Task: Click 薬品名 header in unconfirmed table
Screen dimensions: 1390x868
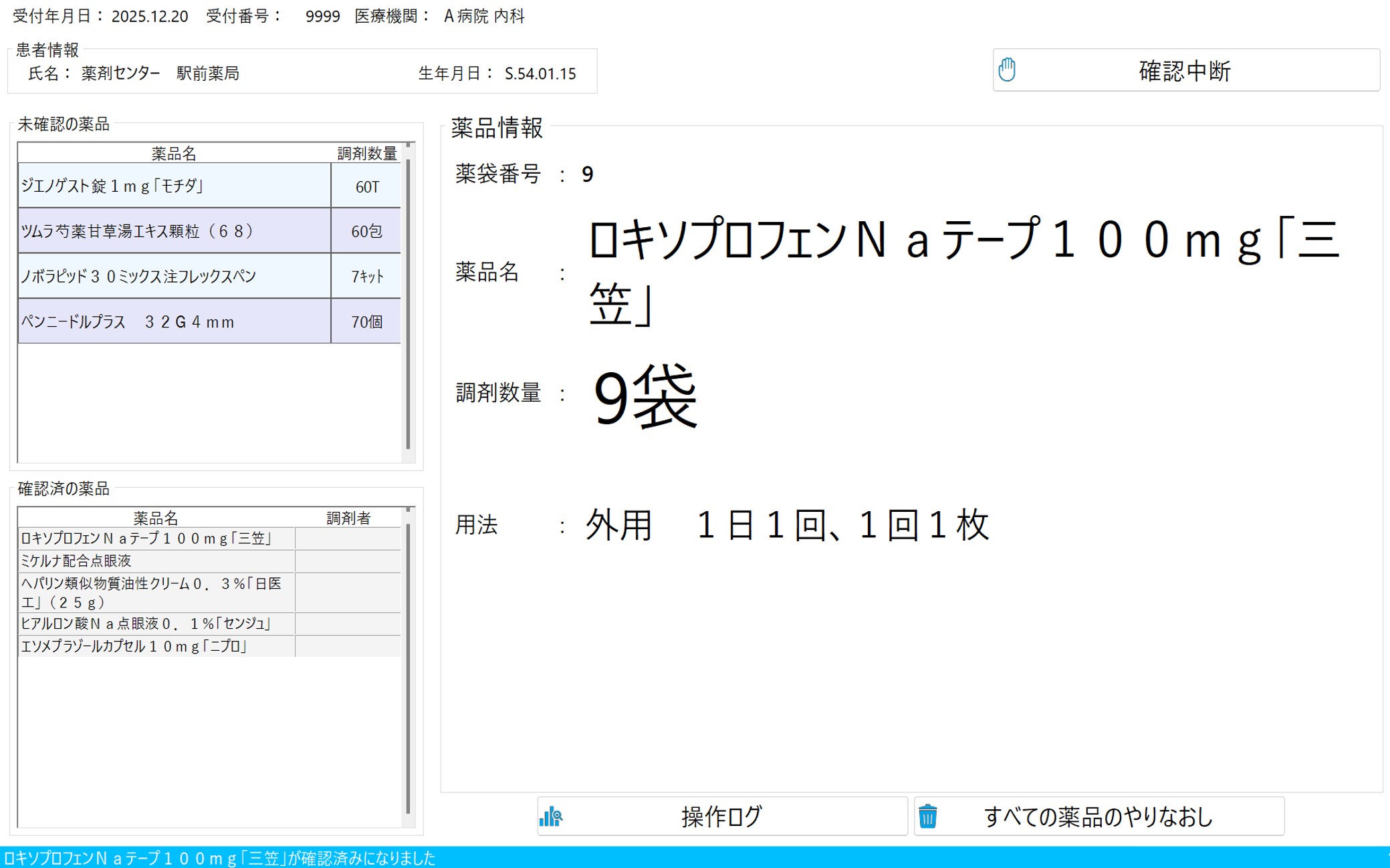Action: pyautogui.click(x=174, y=153)
